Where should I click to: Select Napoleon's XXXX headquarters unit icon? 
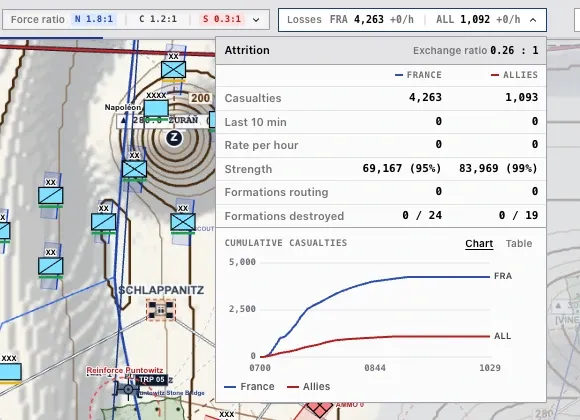pyautogui.click(x=156, y=108)
